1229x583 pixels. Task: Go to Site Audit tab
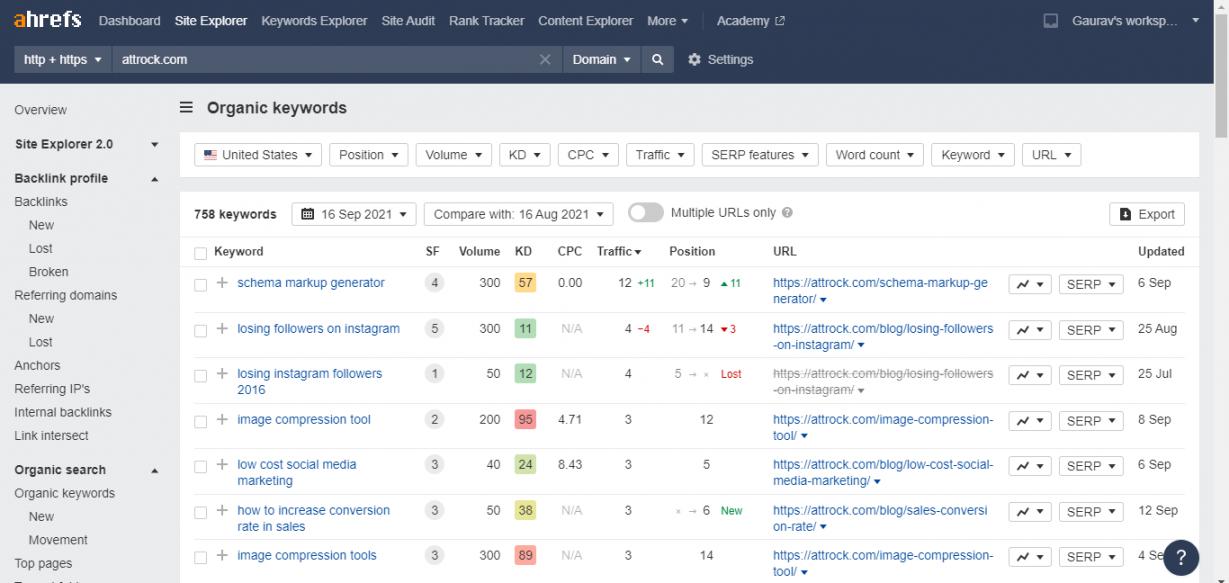(408, 21)
